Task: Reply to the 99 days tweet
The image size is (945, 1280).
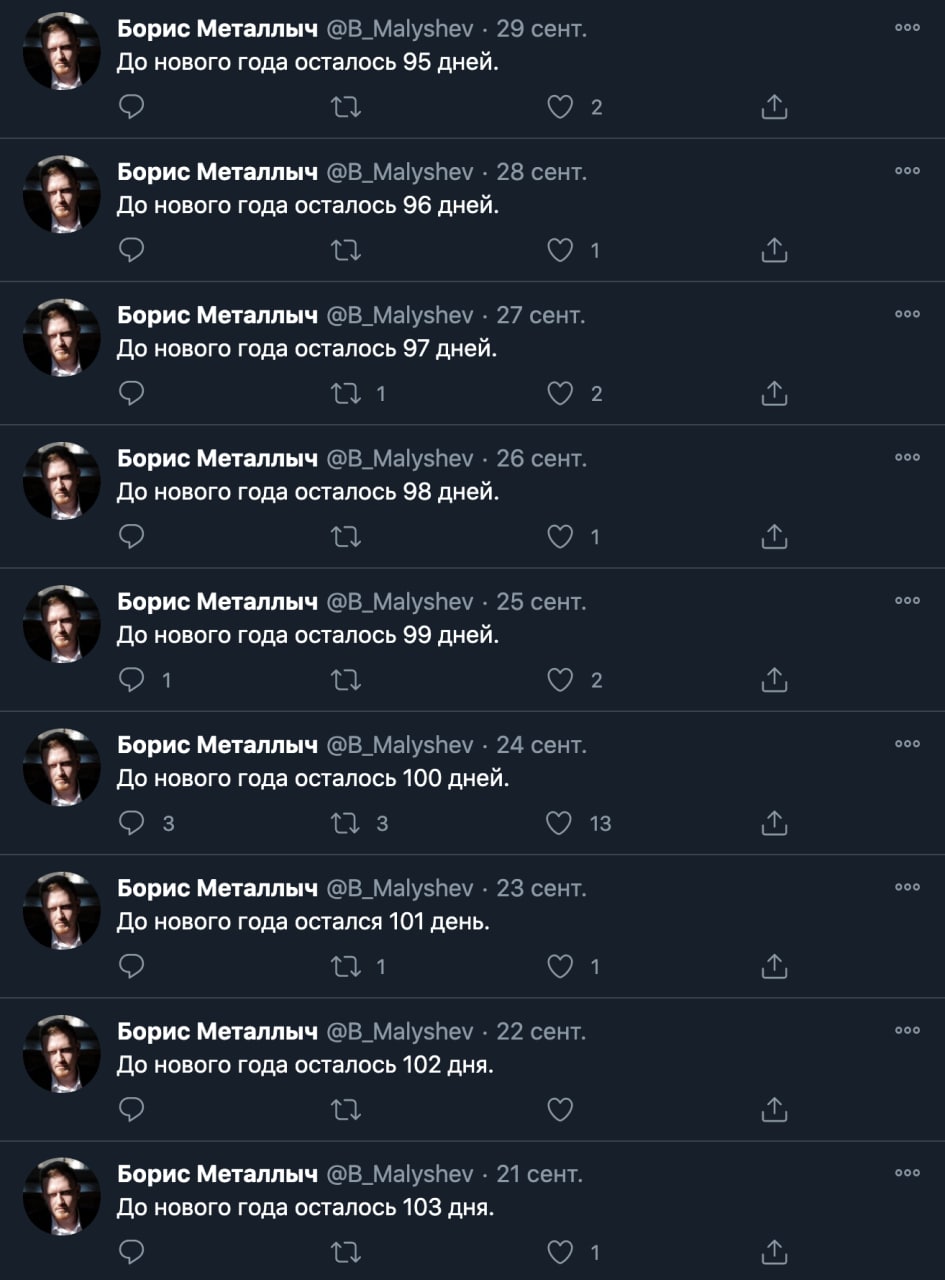Action: 132,680
